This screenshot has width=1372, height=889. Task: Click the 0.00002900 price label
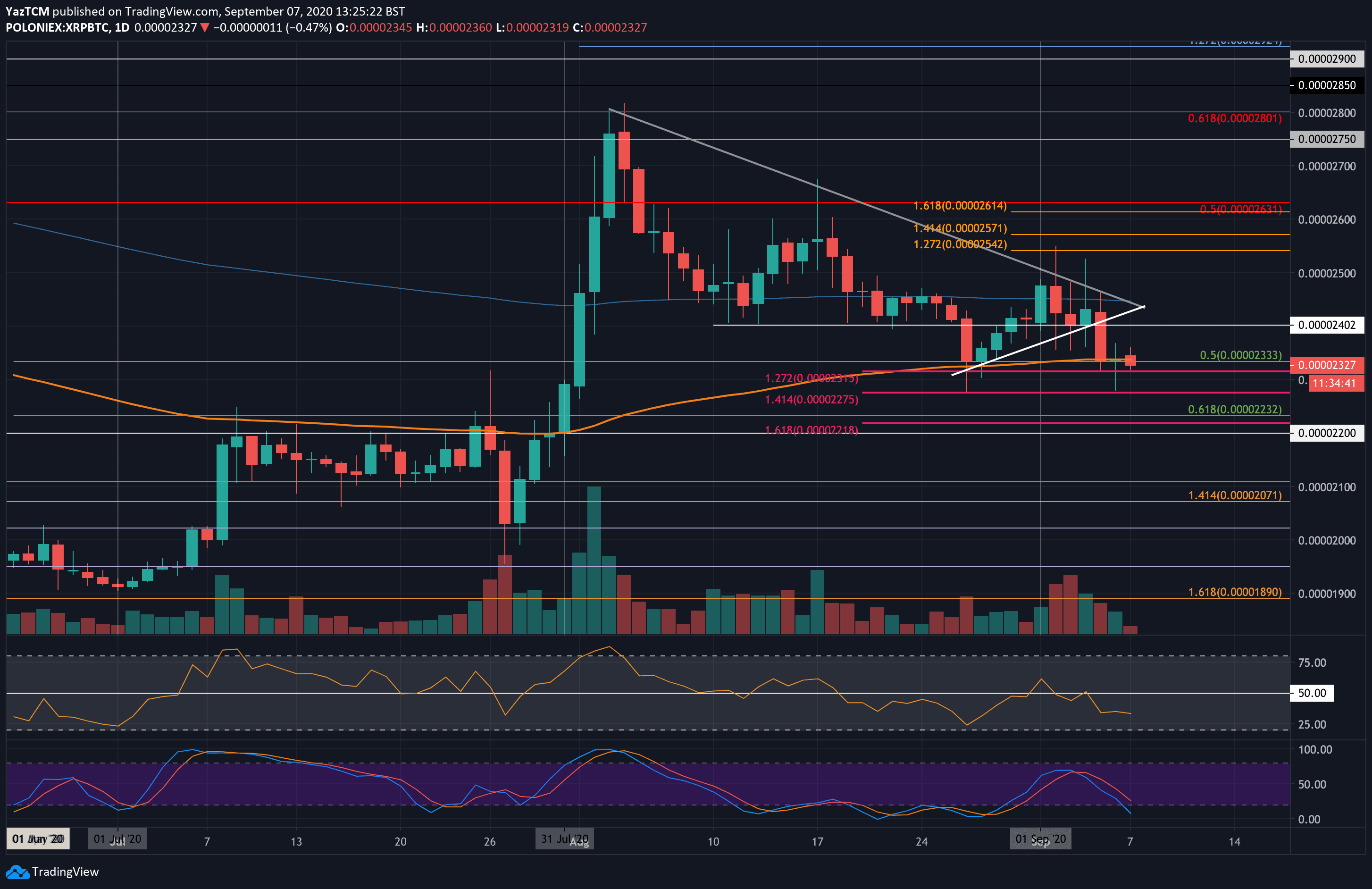[1326, 59]
